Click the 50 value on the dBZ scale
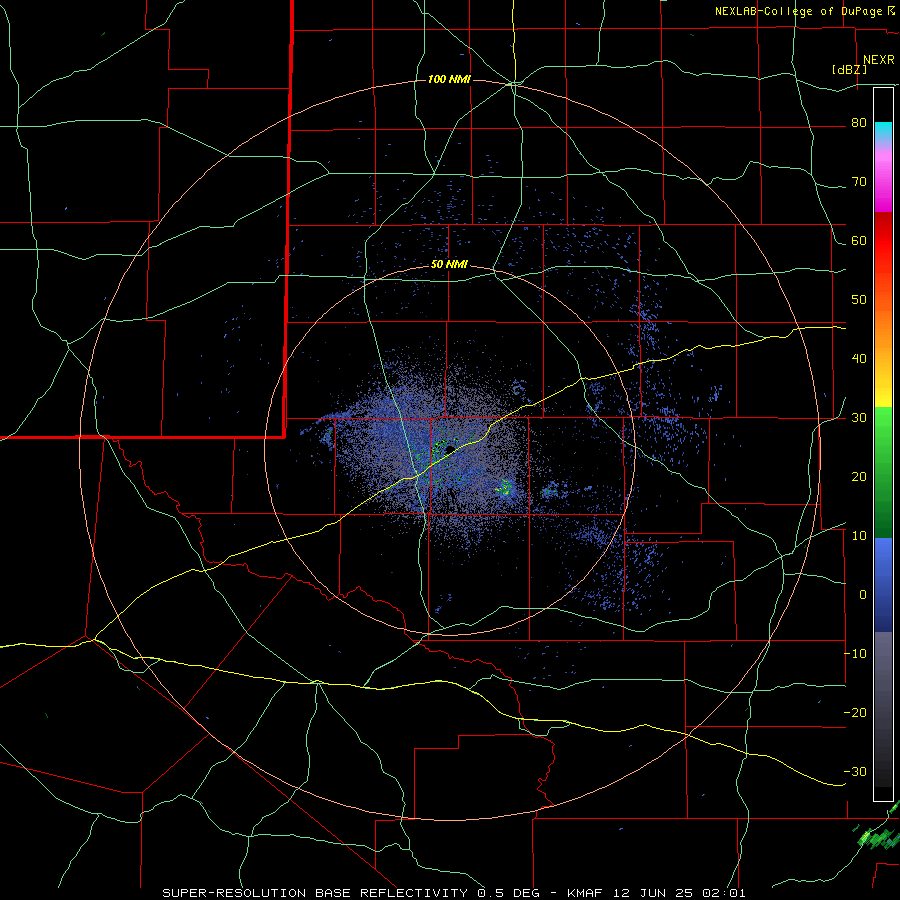 click(x=859, y=300)
